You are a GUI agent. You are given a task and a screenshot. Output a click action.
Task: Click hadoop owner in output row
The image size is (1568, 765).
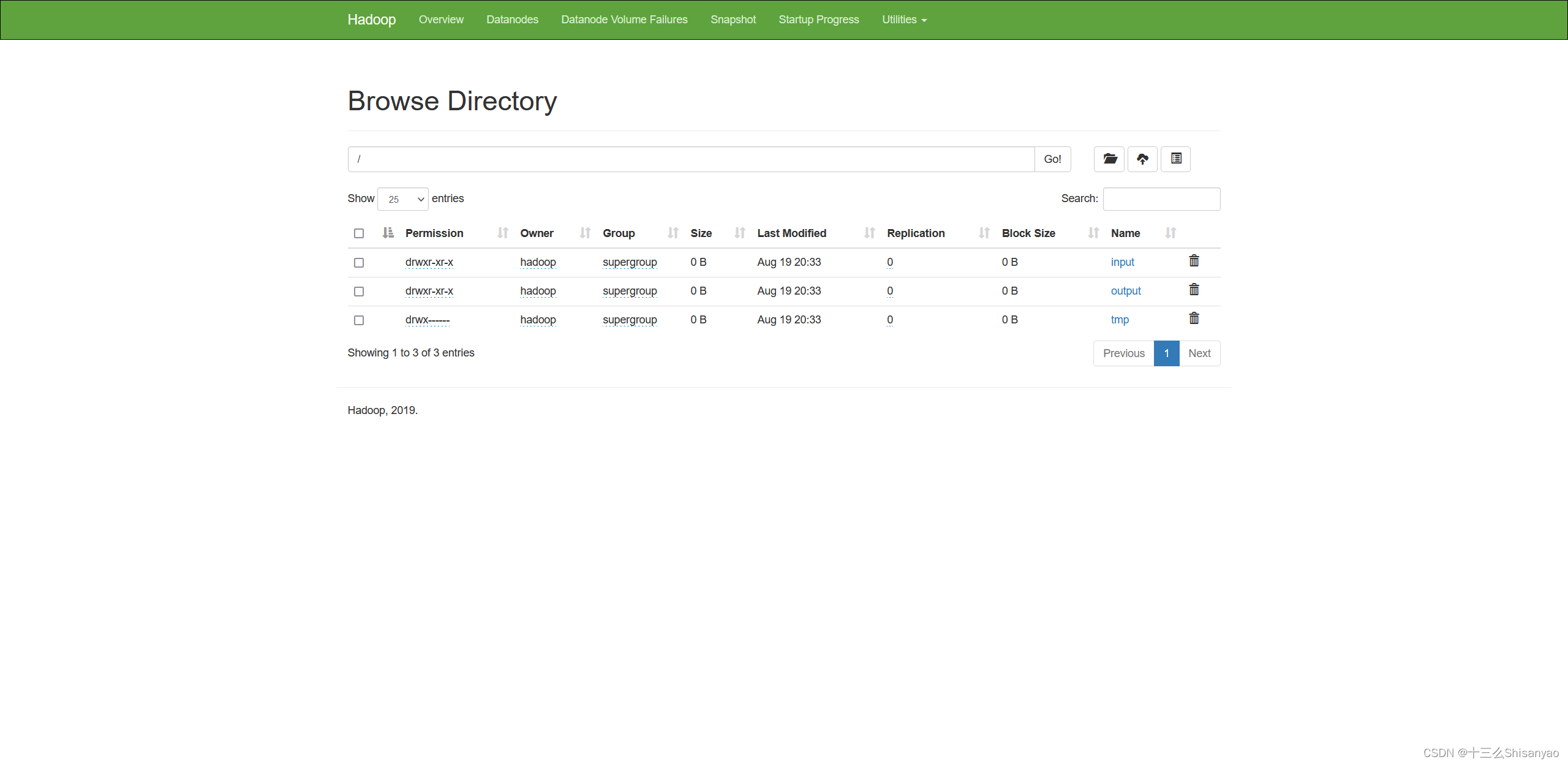pos(538,291)
